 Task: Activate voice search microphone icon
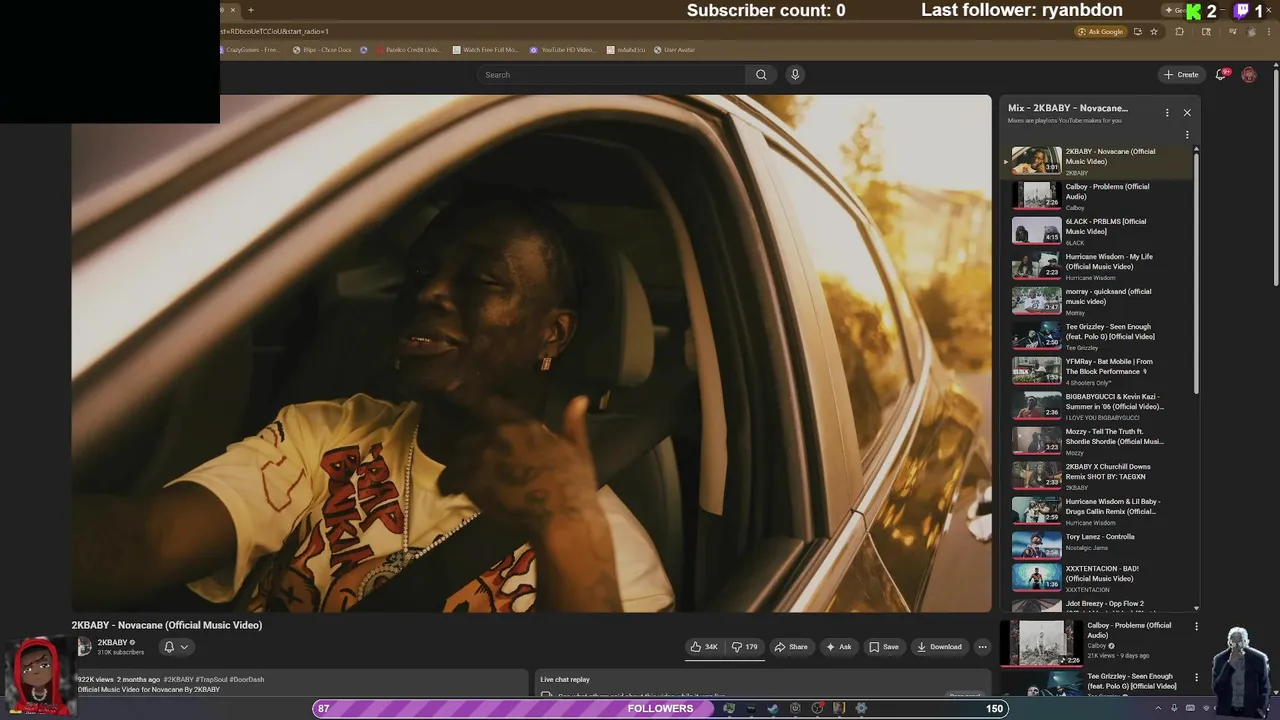tap(795, 75)
